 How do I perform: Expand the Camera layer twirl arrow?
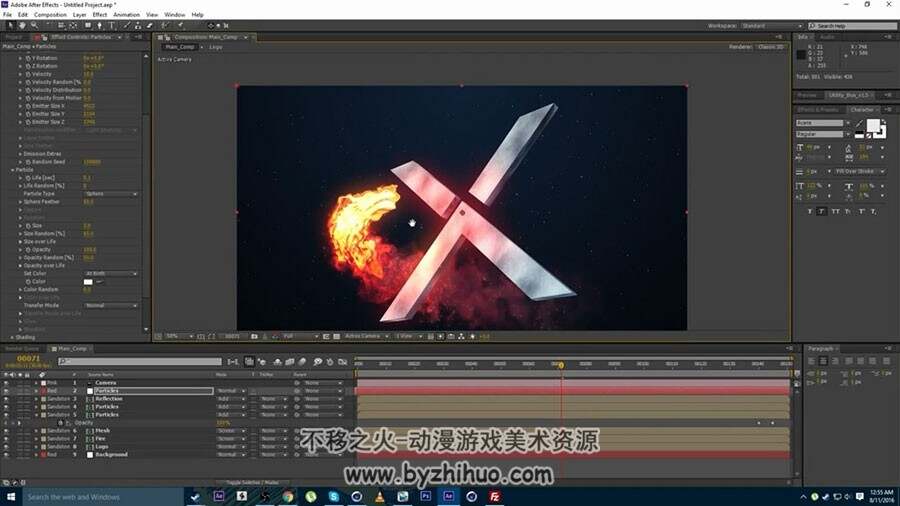36,383
